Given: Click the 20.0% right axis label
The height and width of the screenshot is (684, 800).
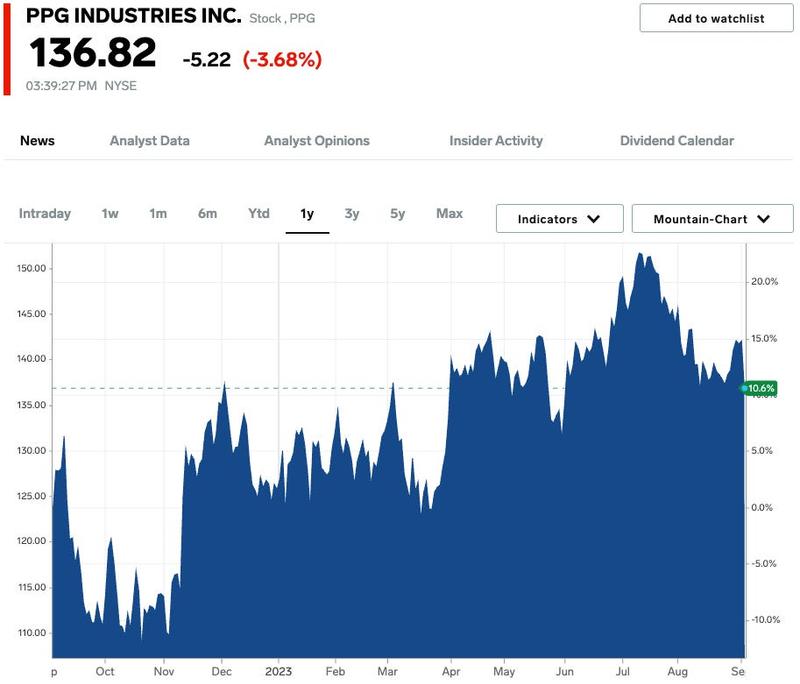Looking at the screenshot, I should coord(764,282).
